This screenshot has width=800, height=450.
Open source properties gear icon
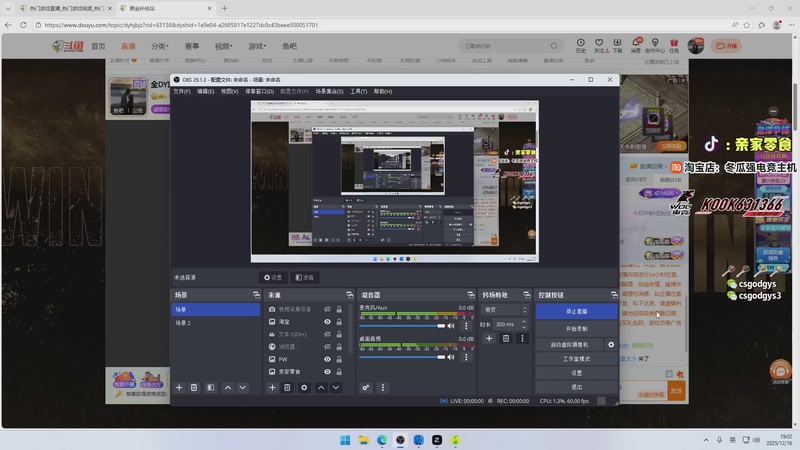pyautogui.click(x=304, y=387)
